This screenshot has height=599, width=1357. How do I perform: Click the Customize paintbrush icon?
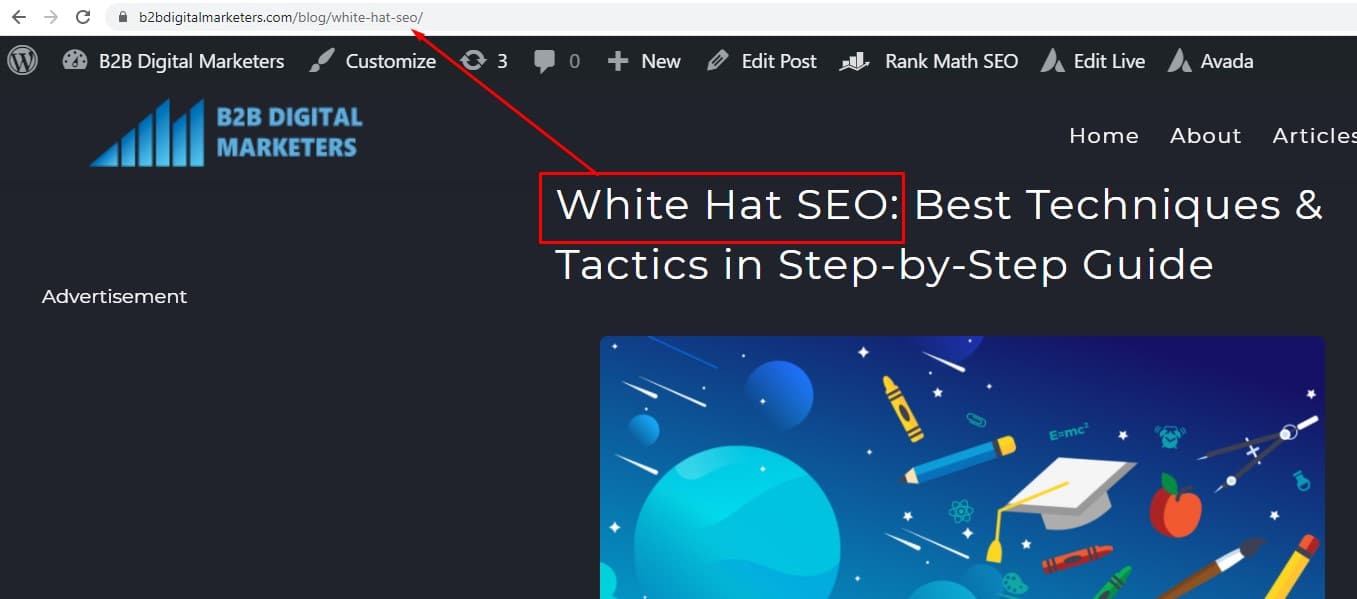321,60
